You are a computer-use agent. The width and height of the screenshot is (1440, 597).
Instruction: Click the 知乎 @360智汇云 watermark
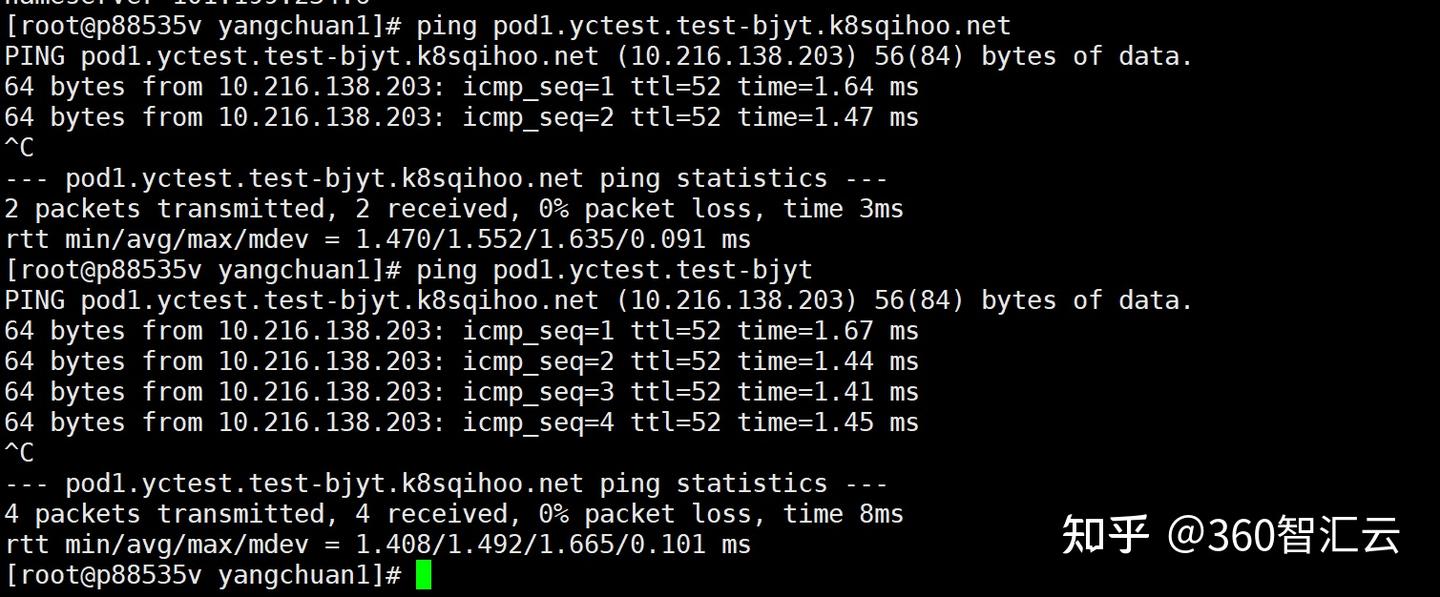(x=1230, y=535)
